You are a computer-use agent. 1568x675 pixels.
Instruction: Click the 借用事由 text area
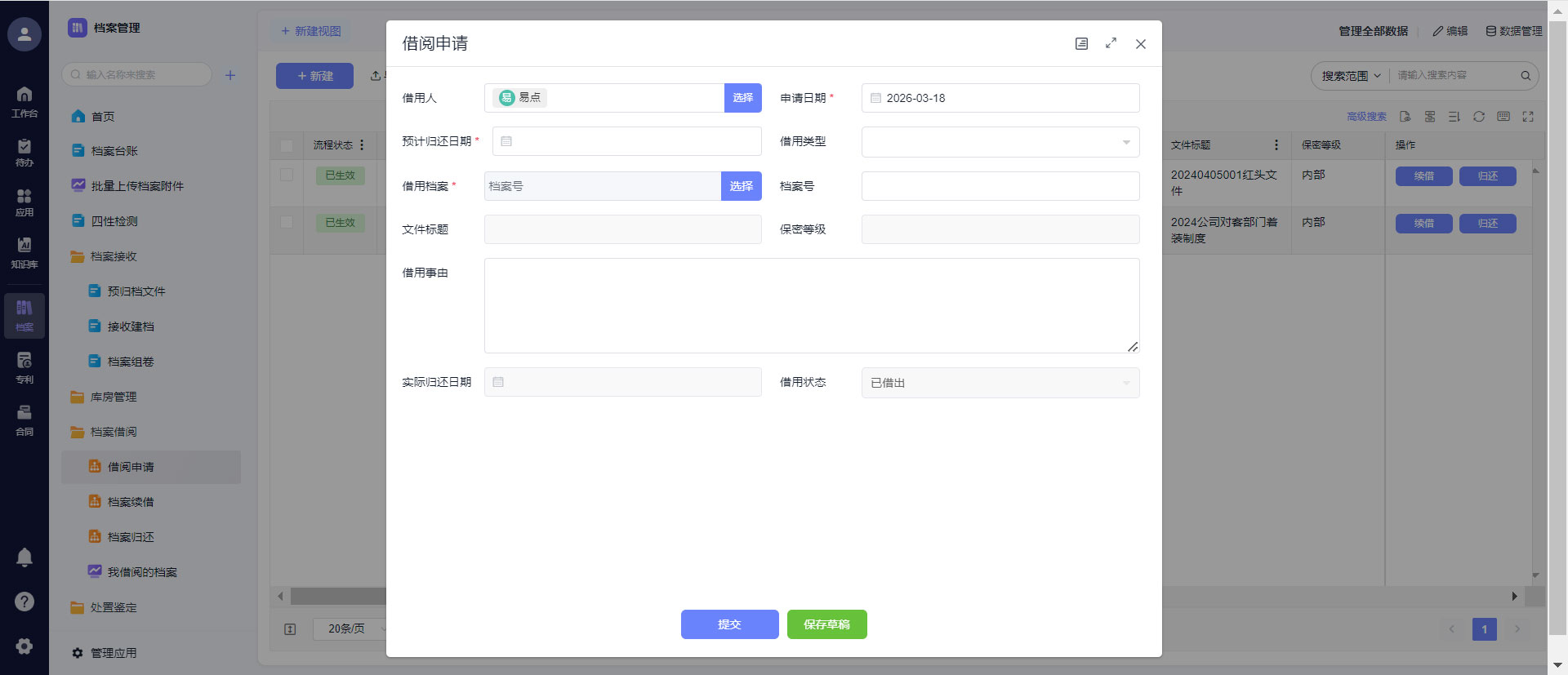click(811, 305)
